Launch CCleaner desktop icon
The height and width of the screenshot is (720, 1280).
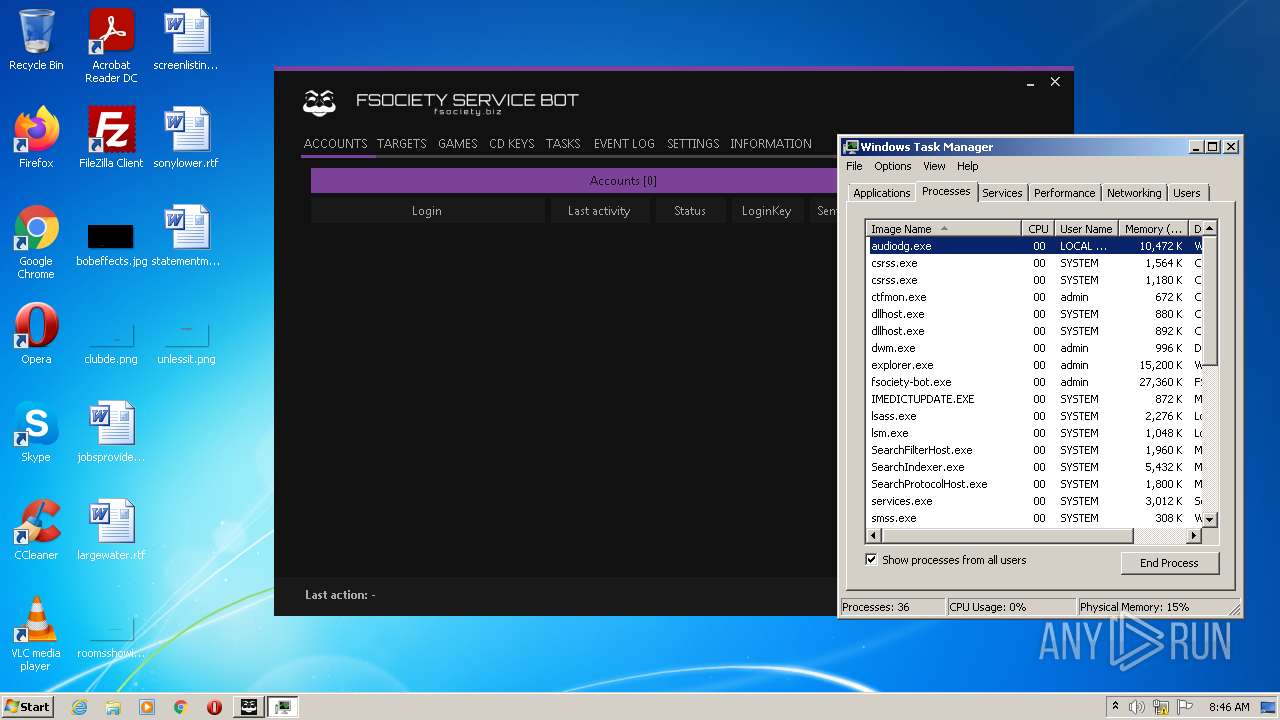tap(36, 530)
